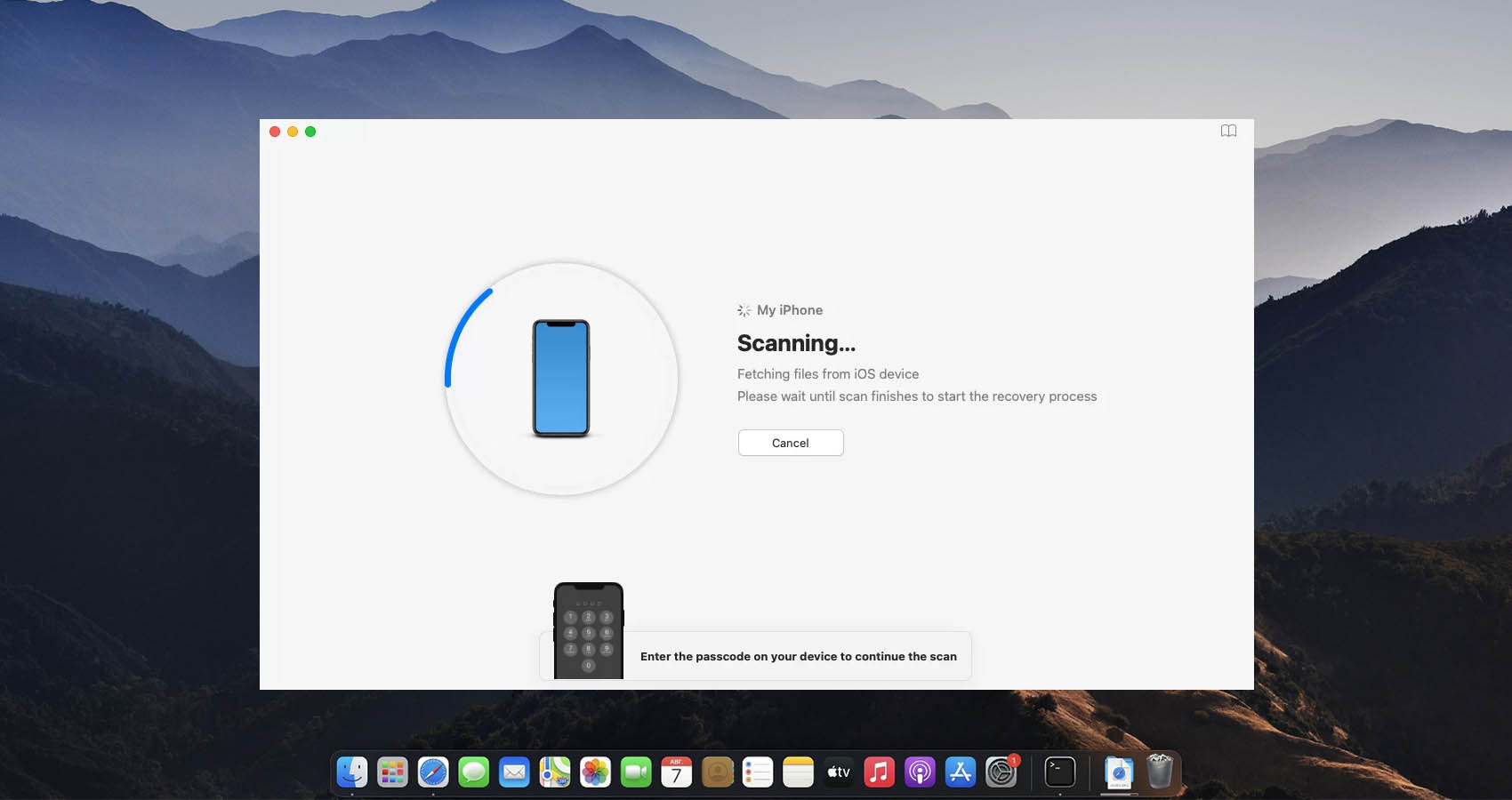Open the Trash in the dock
Viewport: 1512px width, 800px height.
pyautogui.click(x=1160, y=772)
